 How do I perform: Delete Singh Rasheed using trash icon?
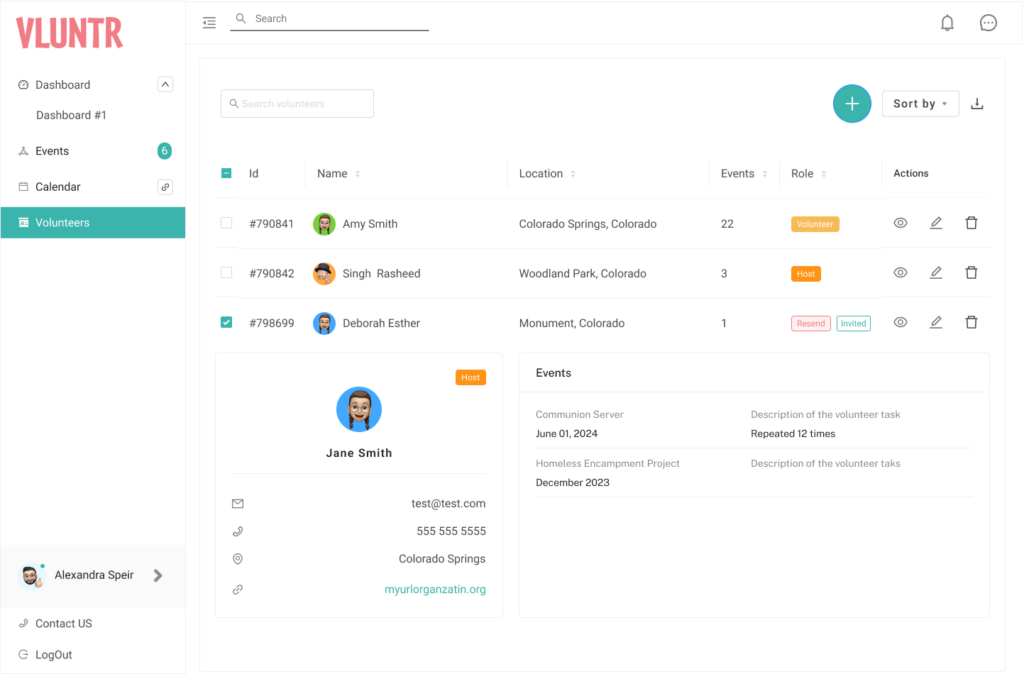click(x=971, y=273)
